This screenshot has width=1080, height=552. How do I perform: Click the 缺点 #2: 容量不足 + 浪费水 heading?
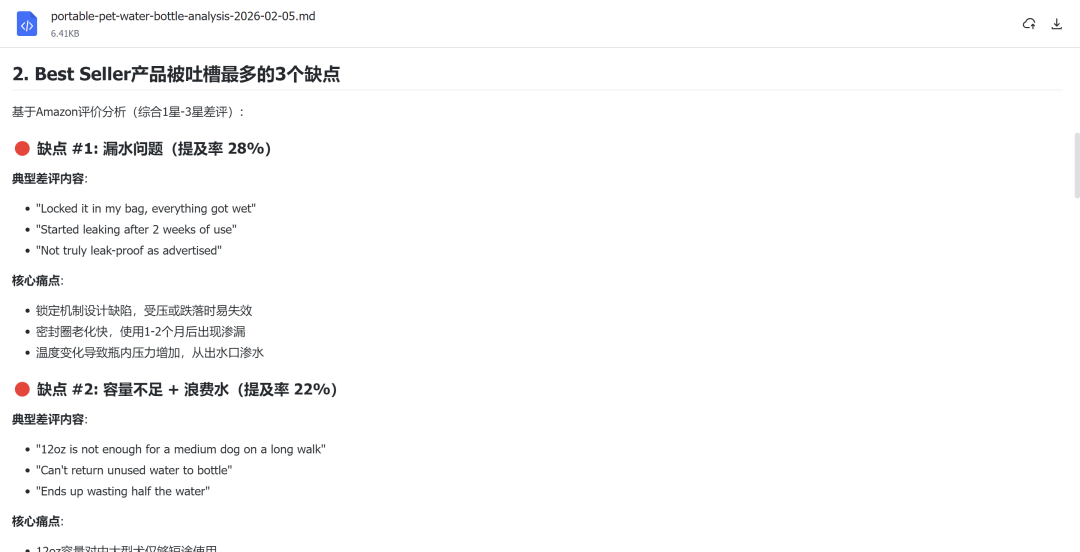point(187,389)
